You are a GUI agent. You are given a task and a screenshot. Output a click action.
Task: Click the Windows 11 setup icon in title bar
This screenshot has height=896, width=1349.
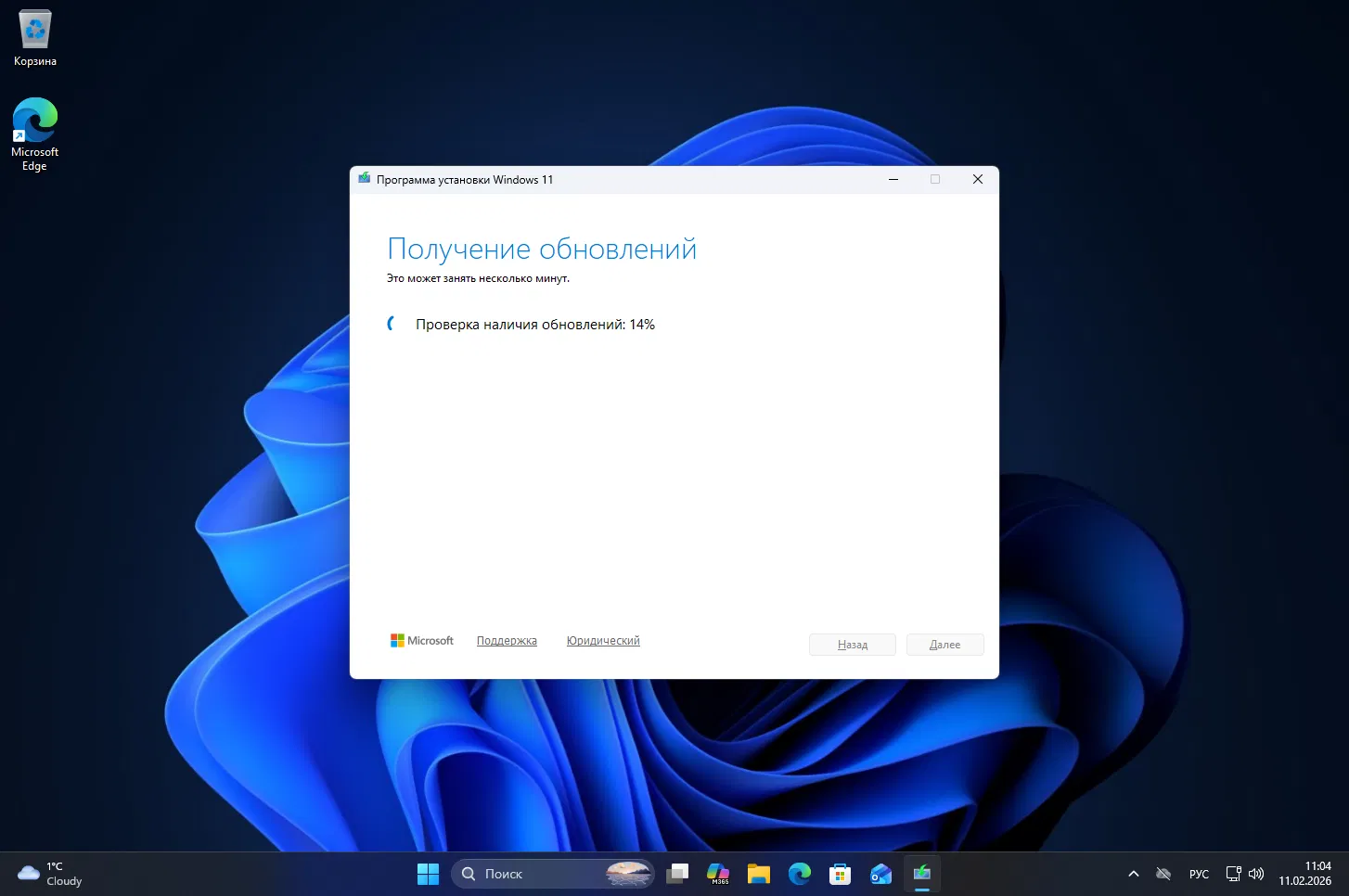tap(365, 179)
